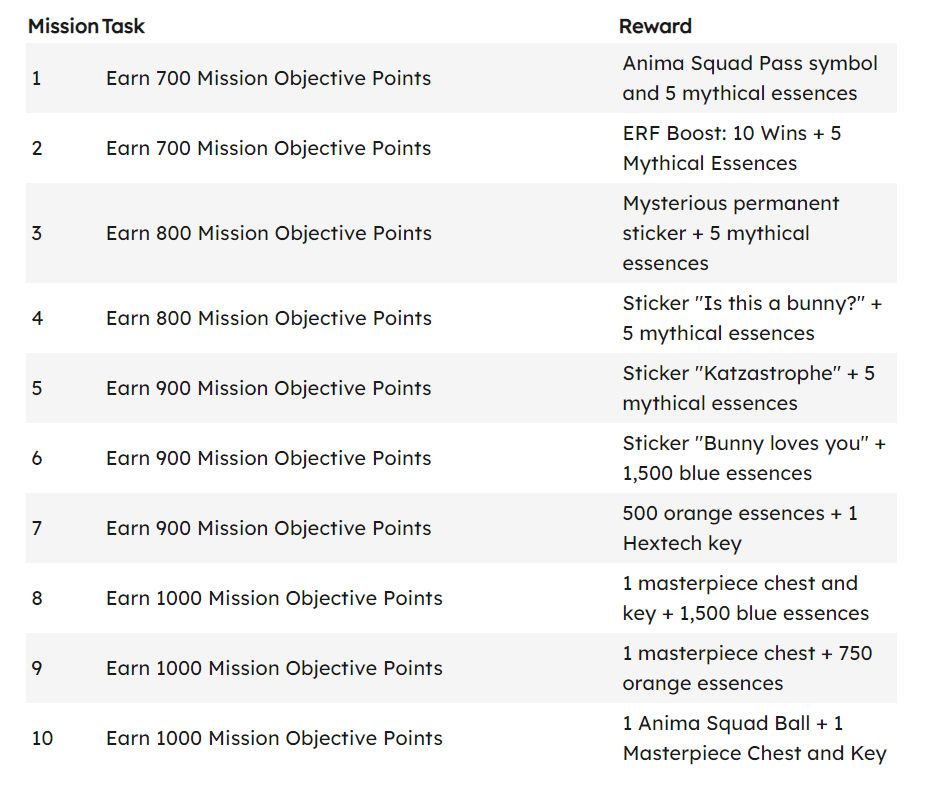Viewport: 935px width, 797px height.
Task: Click mission 5's Earn 900 Points task
Action: 268,388
